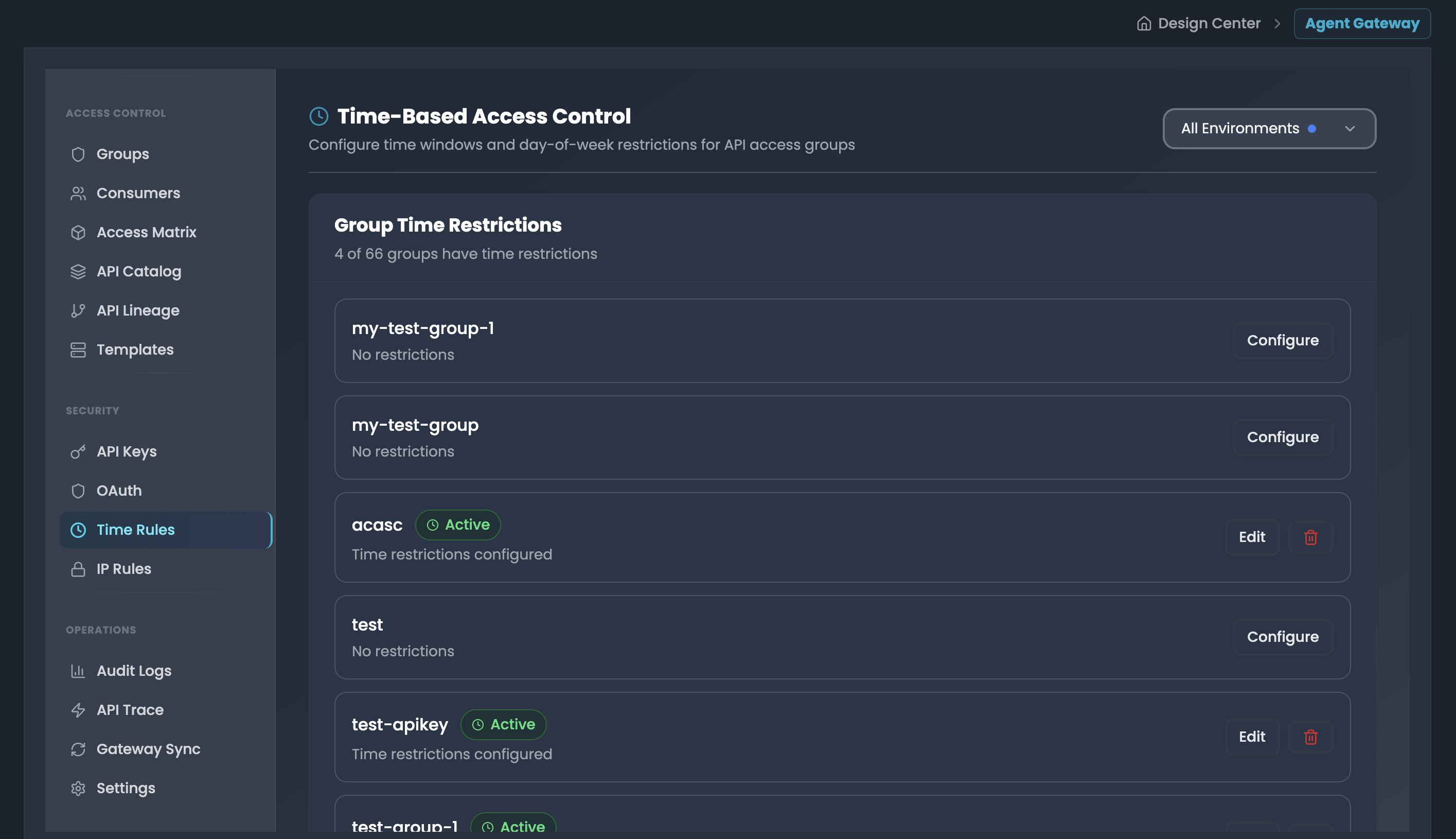
Task: Delete time restriction for acasc group
Action: point(1310,537)
